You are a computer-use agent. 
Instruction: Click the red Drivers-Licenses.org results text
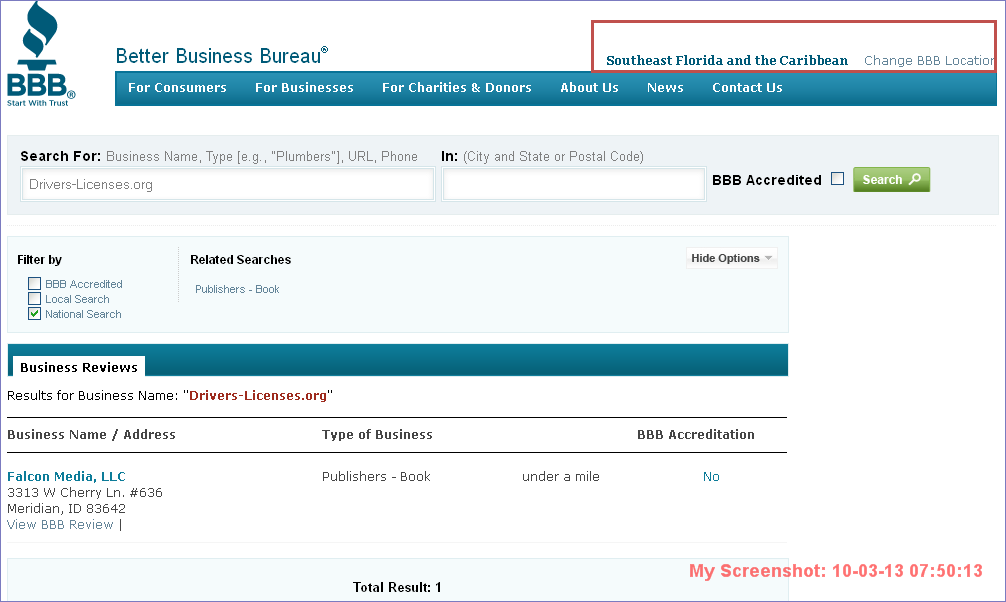[x=258, y=396]
